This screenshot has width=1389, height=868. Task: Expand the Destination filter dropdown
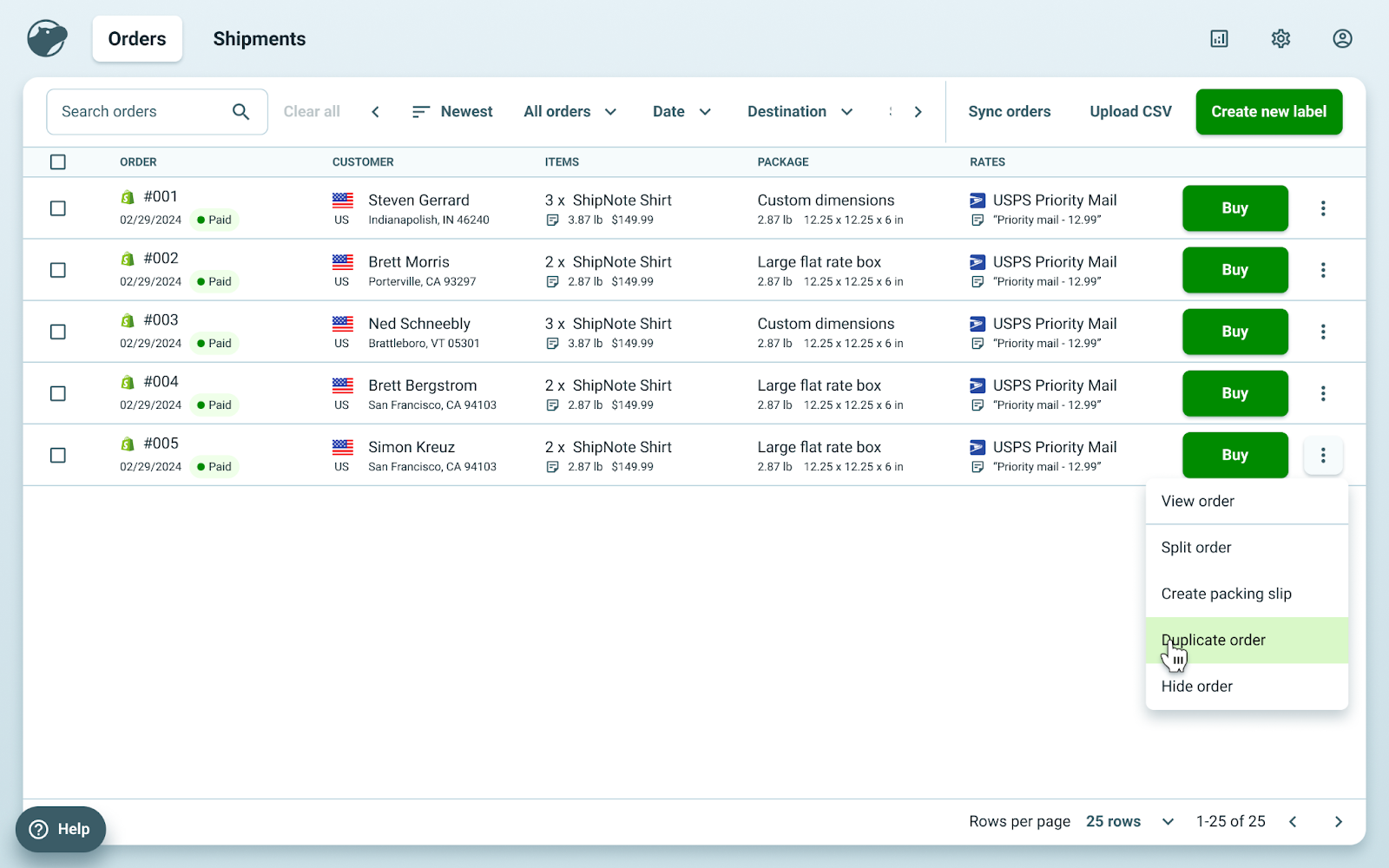[800, 111]
